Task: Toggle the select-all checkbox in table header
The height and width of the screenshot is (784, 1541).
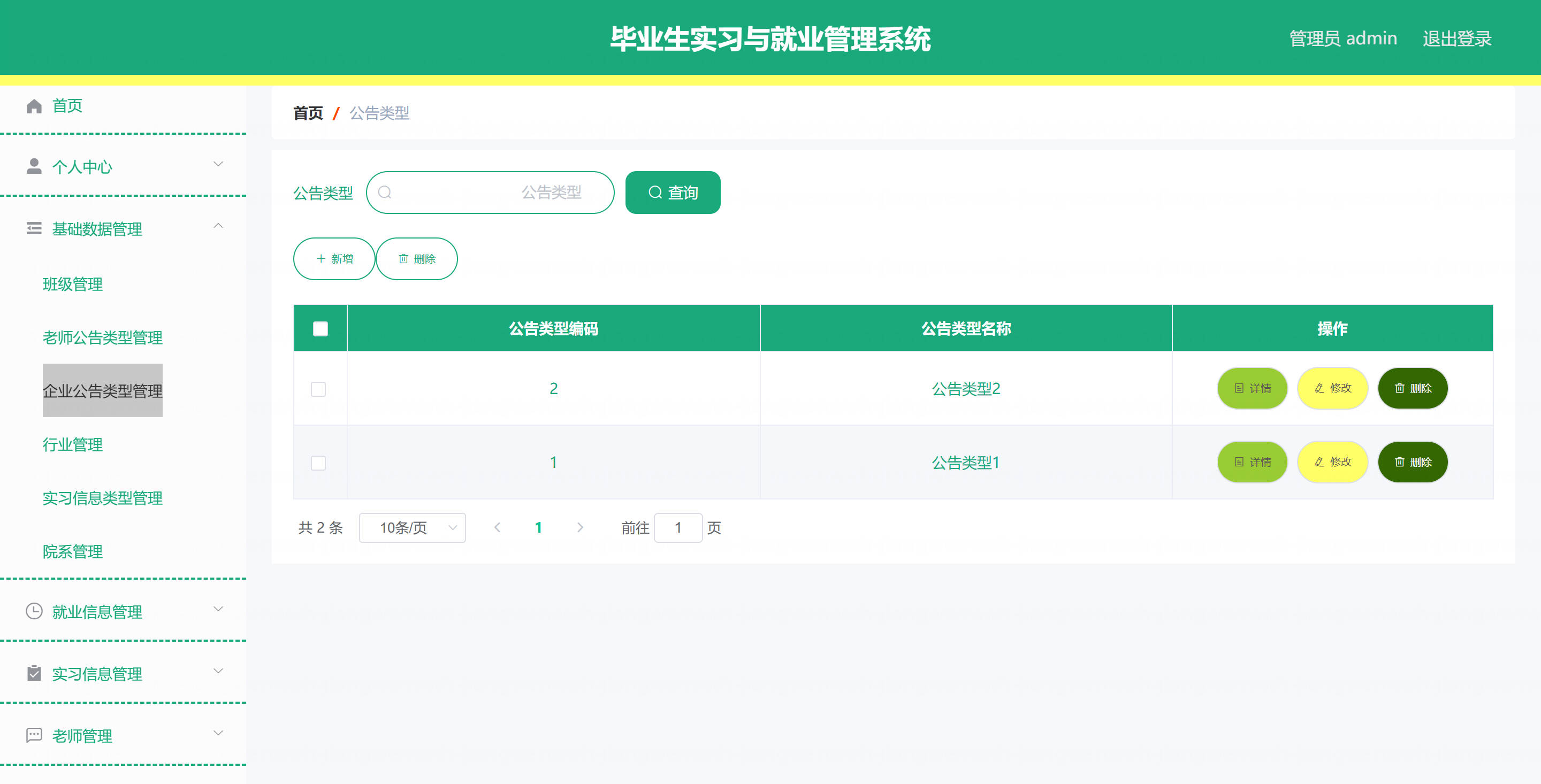Action: pyautogui.click(x=320, y=329)
